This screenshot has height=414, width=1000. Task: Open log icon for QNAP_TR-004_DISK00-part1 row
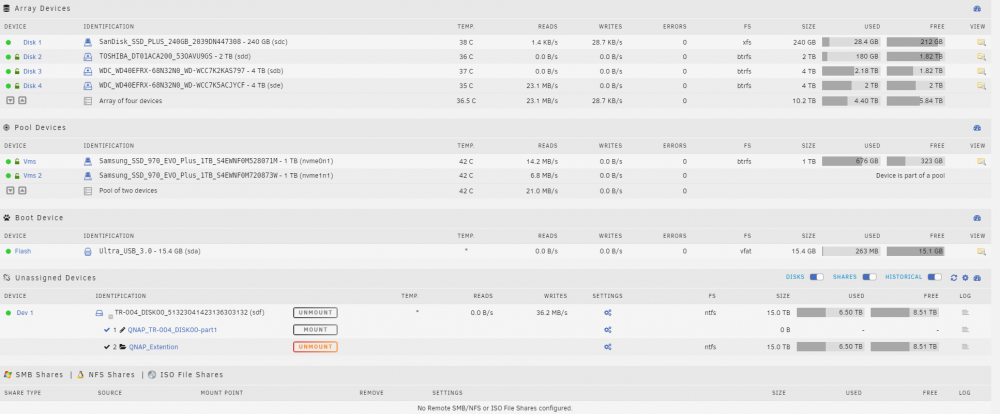[965, 330]
